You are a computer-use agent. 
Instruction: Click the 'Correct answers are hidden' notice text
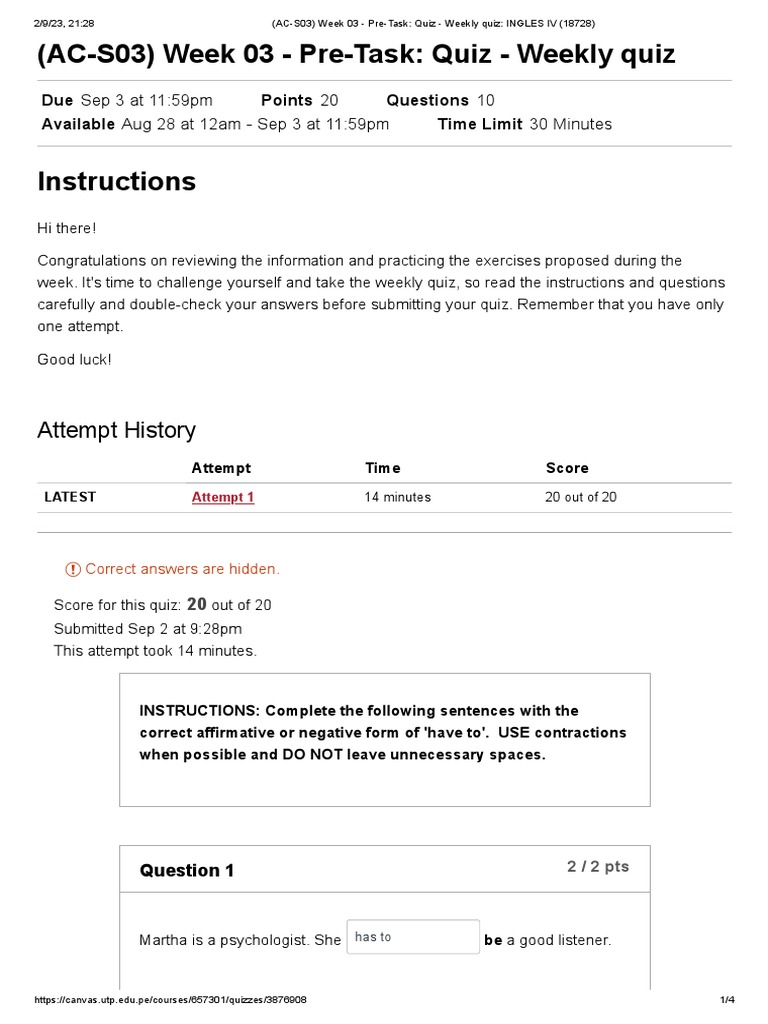pos(182,569)
